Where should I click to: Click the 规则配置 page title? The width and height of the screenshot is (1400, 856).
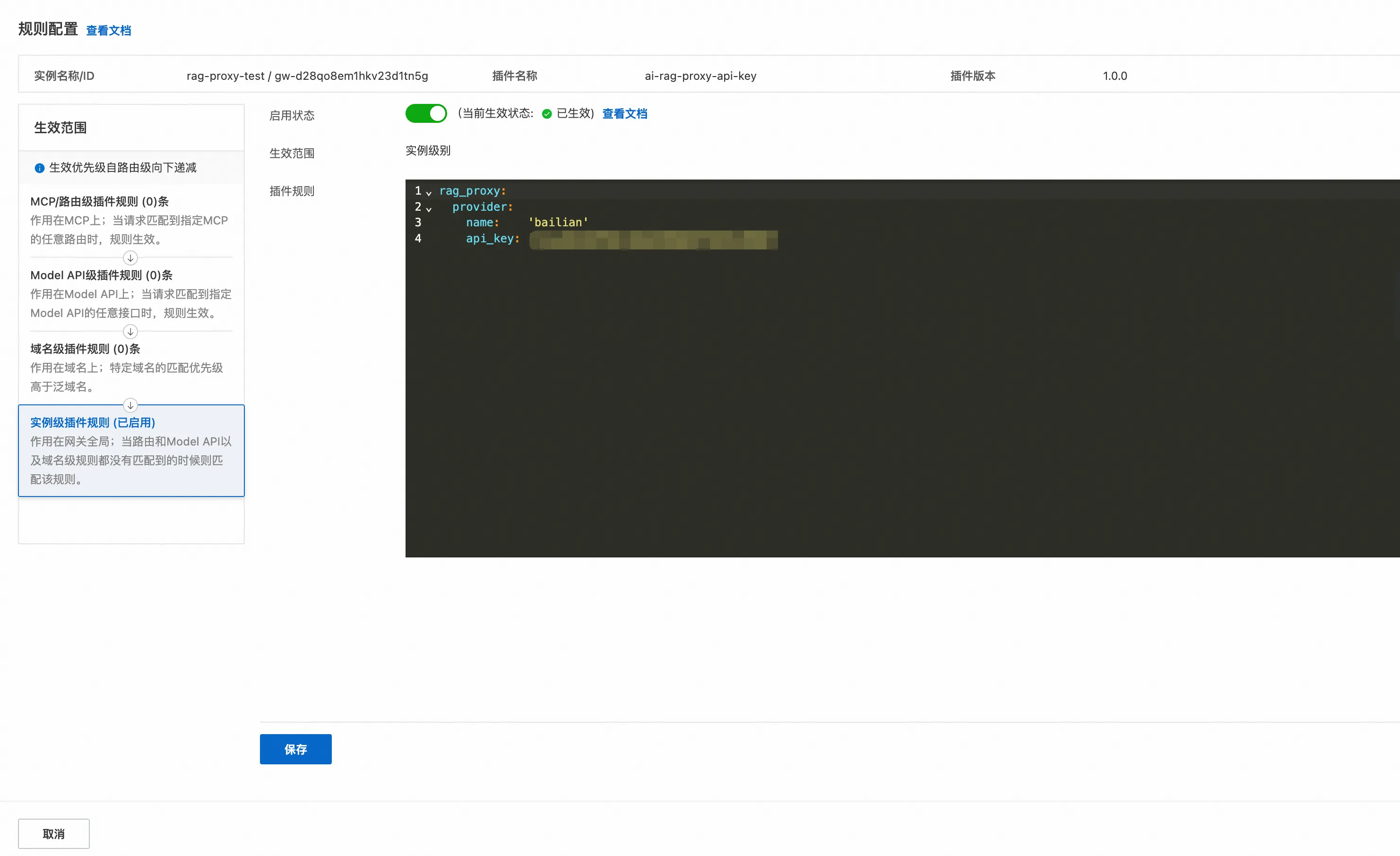(48, 29)
